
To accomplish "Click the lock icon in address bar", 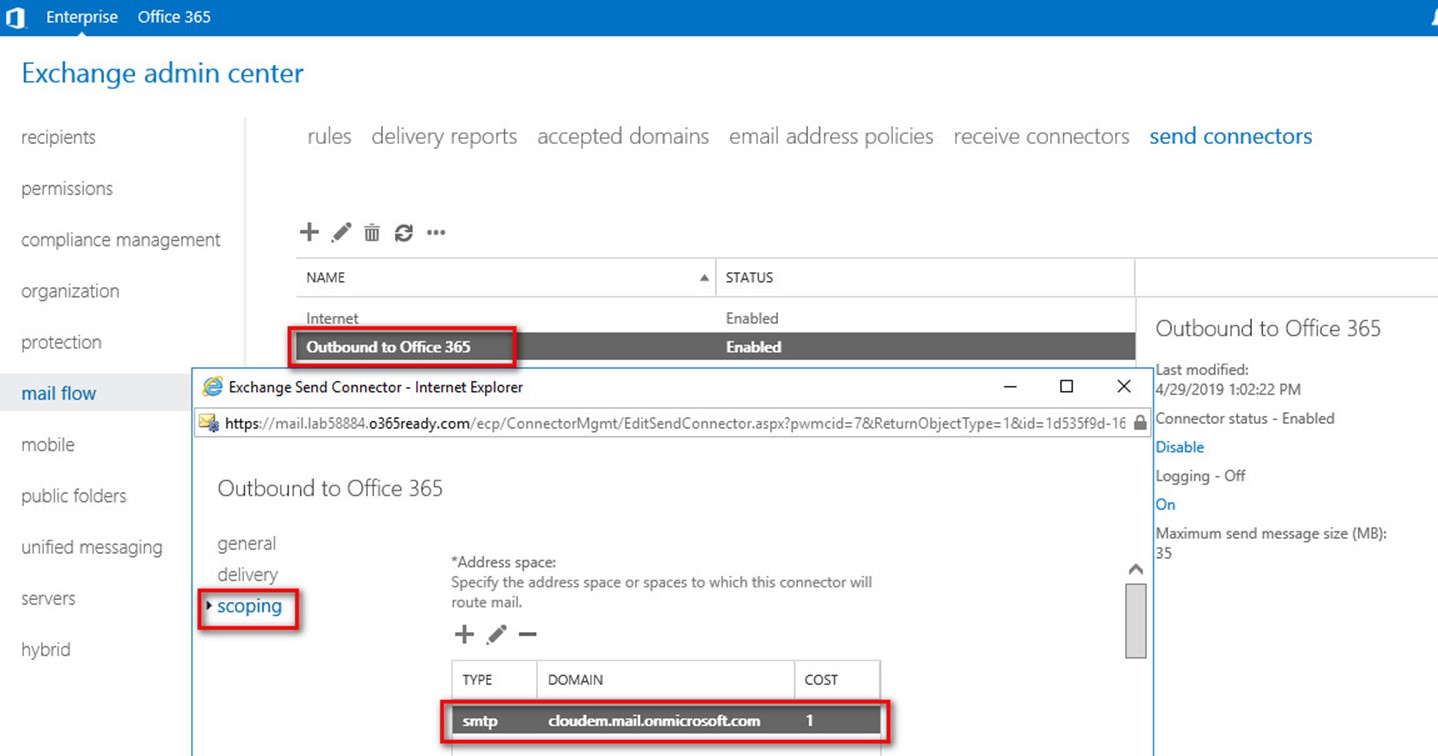I will tap(1140, 423).
